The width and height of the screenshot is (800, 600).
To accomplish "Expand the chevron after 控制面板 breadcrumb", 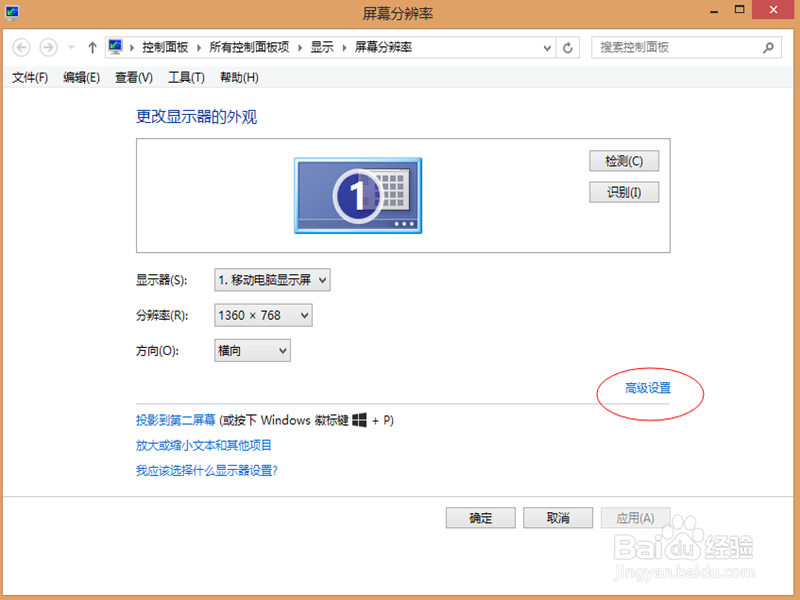I will [x=199, y=48].
